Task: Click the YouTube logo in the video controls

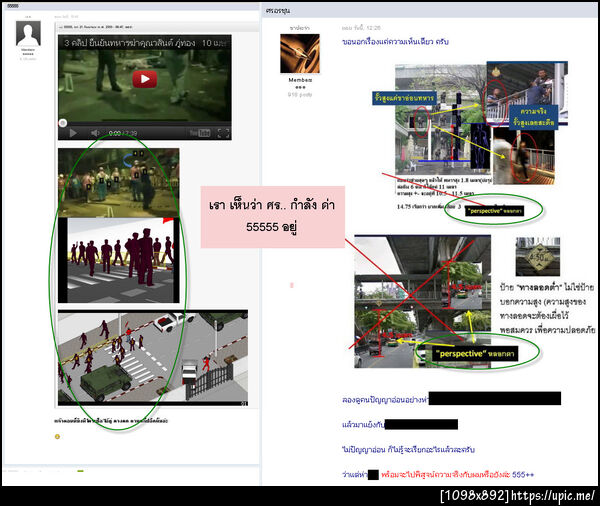Action: (x=200, y=133)
